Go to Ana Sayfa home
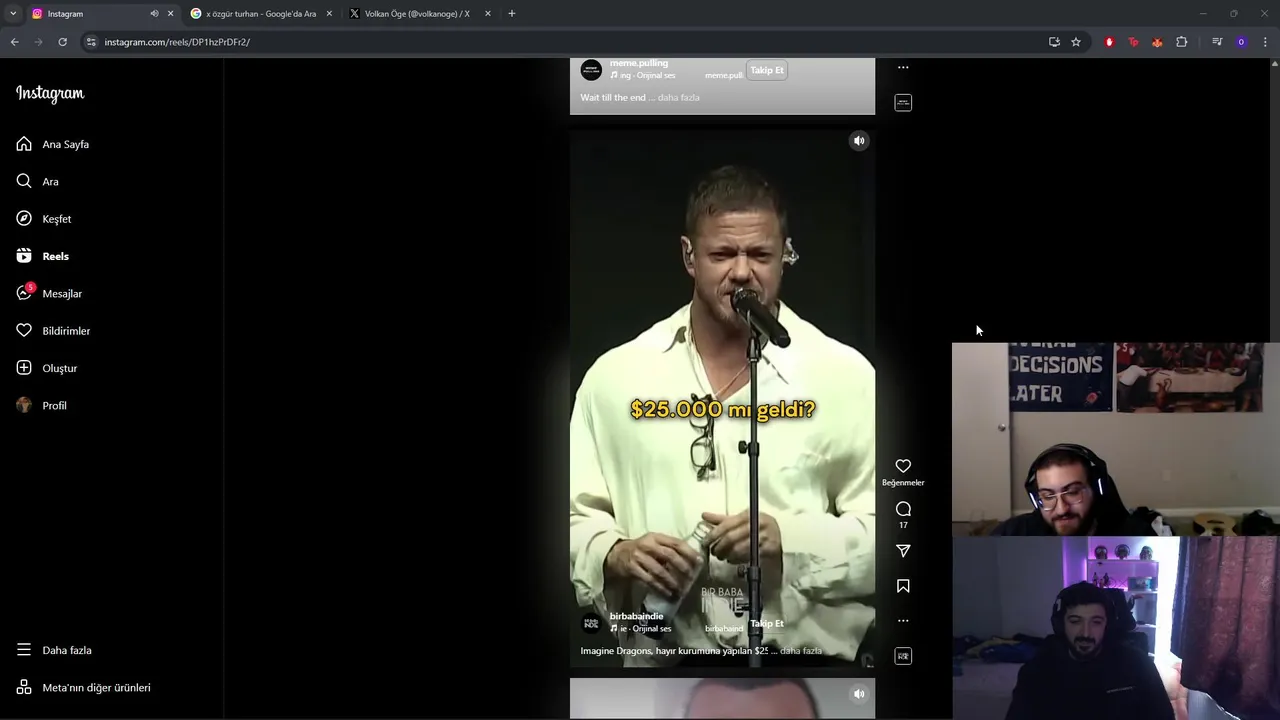Screen dimensions: 1280x720 point(53,144)
